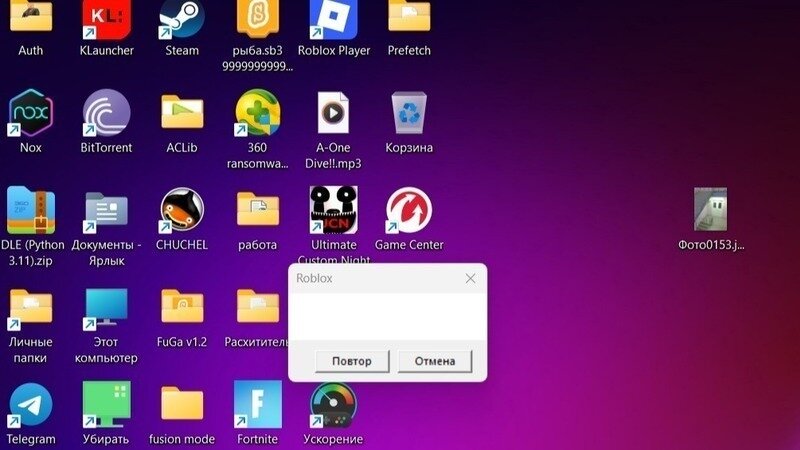Select the Этот компьютер icon
The image size is (800, 450).
click(106, 307)
